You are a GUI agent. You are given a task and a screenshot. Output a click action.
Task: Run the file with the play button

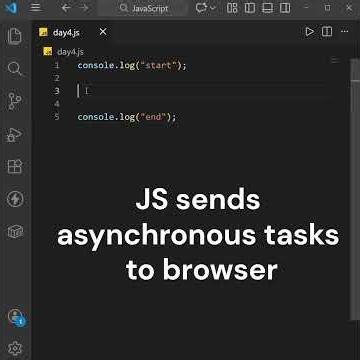point(310,32)
